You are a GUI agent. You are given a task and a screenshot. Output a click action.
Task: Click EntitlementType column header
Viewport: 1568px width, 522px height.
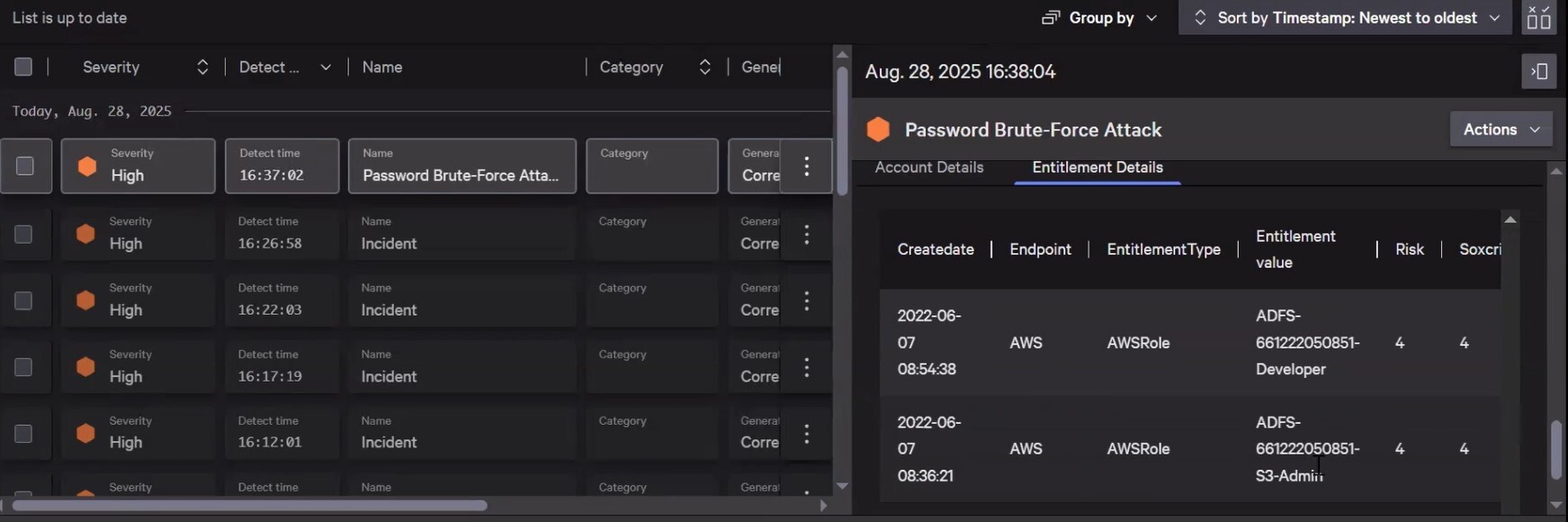pos(1163,249)
